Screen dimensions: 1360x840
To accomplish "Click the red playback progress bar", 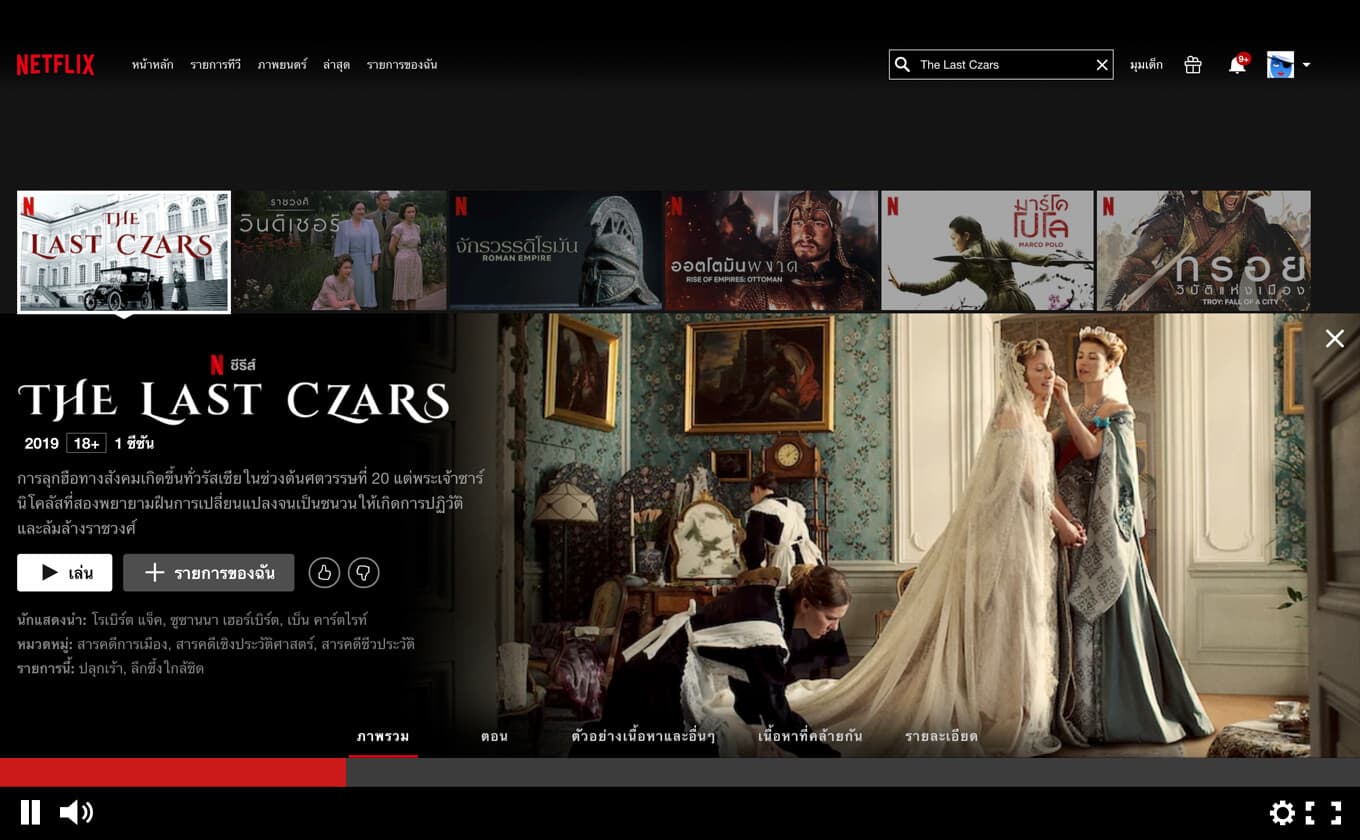I will pos(173,772).
